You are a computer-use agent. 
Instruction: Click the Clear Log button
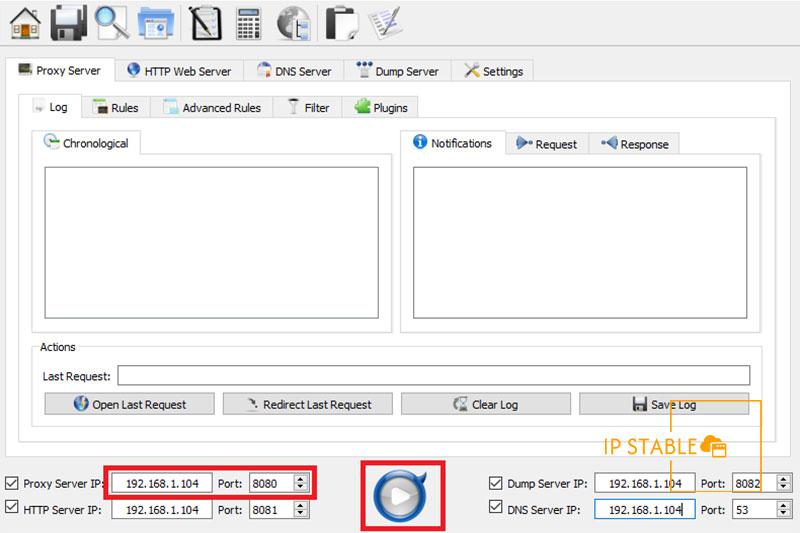[486, 404]
